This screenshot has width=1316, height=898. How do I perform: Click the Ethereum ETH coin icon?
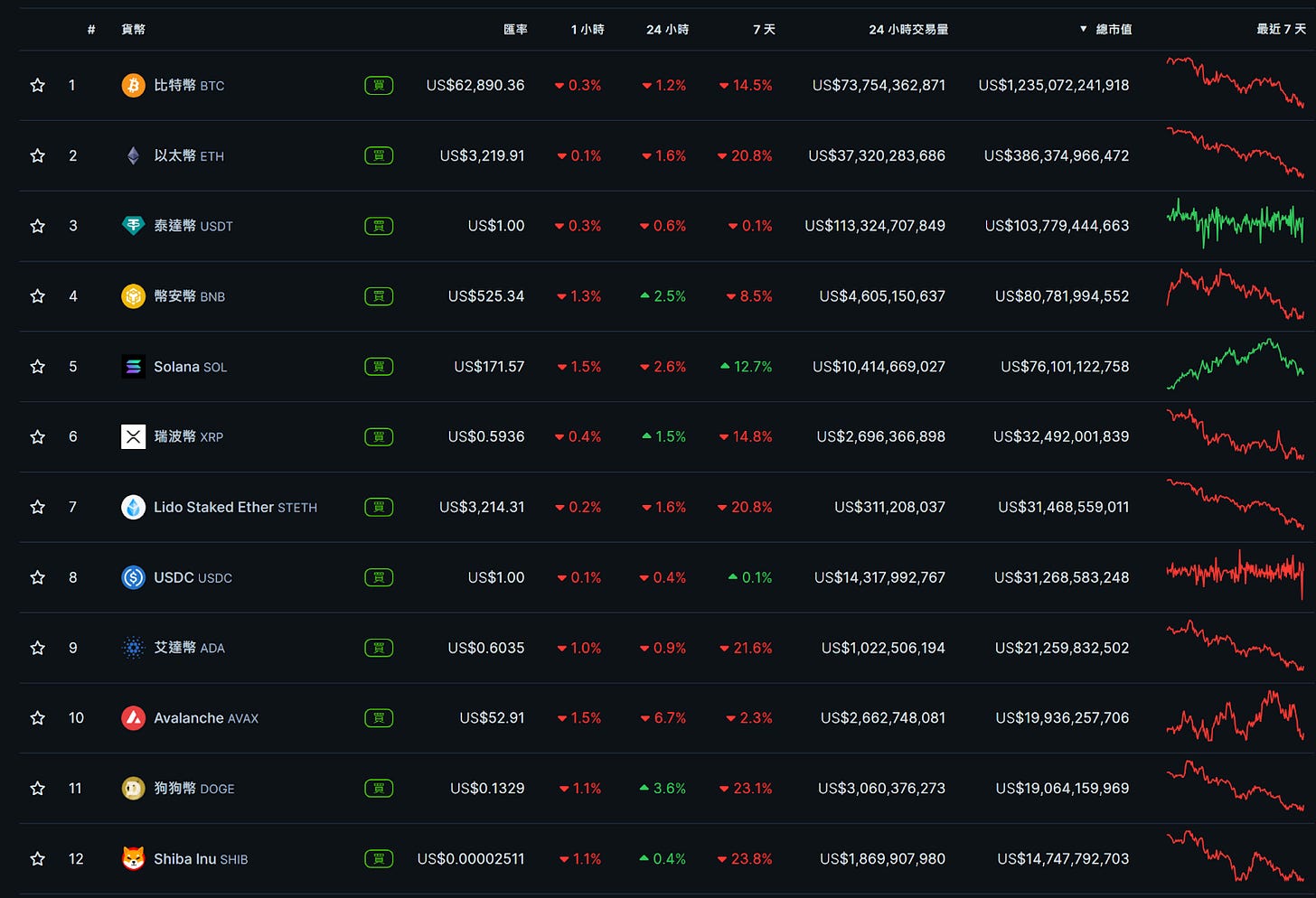click(133, 155)
